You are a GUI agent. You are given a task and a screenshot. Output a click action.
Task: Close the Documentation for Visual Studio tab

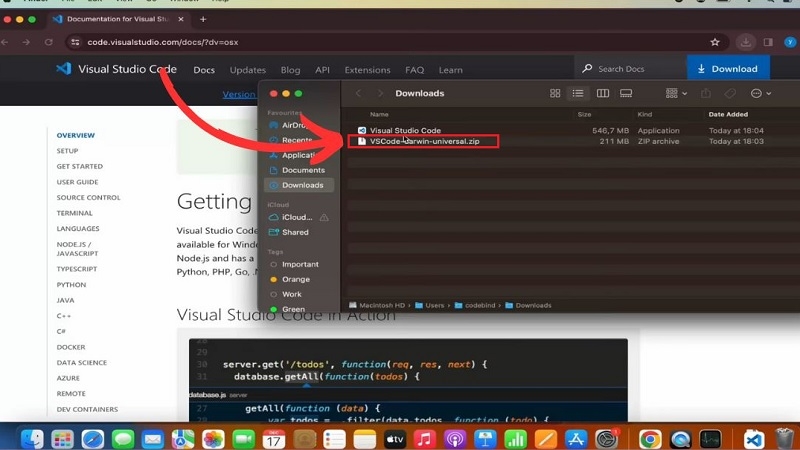click(x=181, y=19)
